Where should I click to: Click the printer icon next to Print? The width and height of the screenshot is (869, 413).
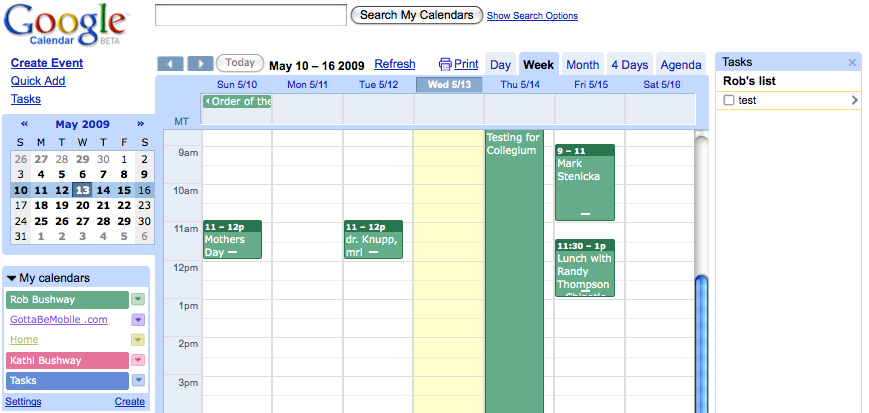click(x=445, y=64)
